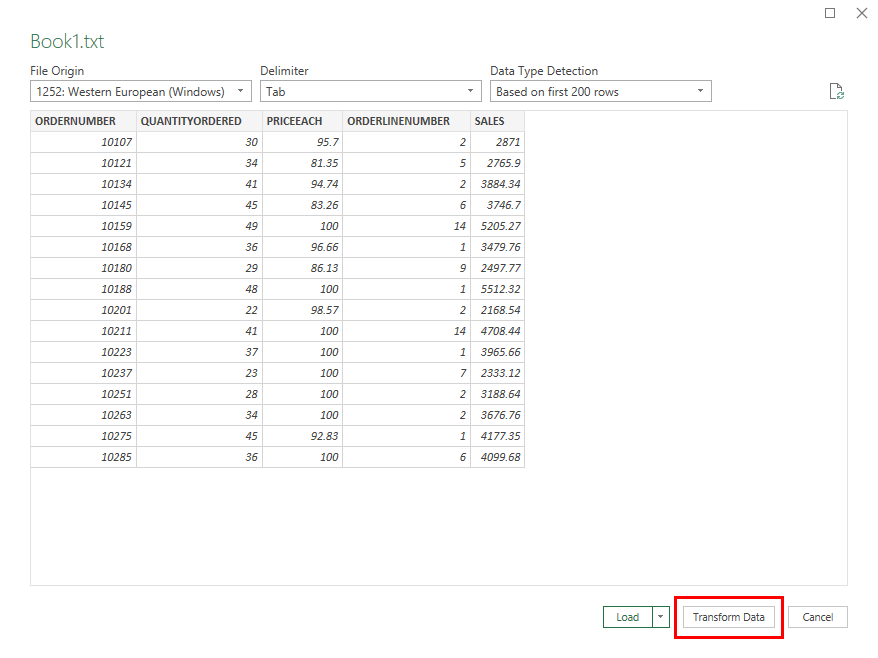Click order number cell 10168
This screenshot has width=878, height=658.
pyautogui.click(x=83, y=247)
